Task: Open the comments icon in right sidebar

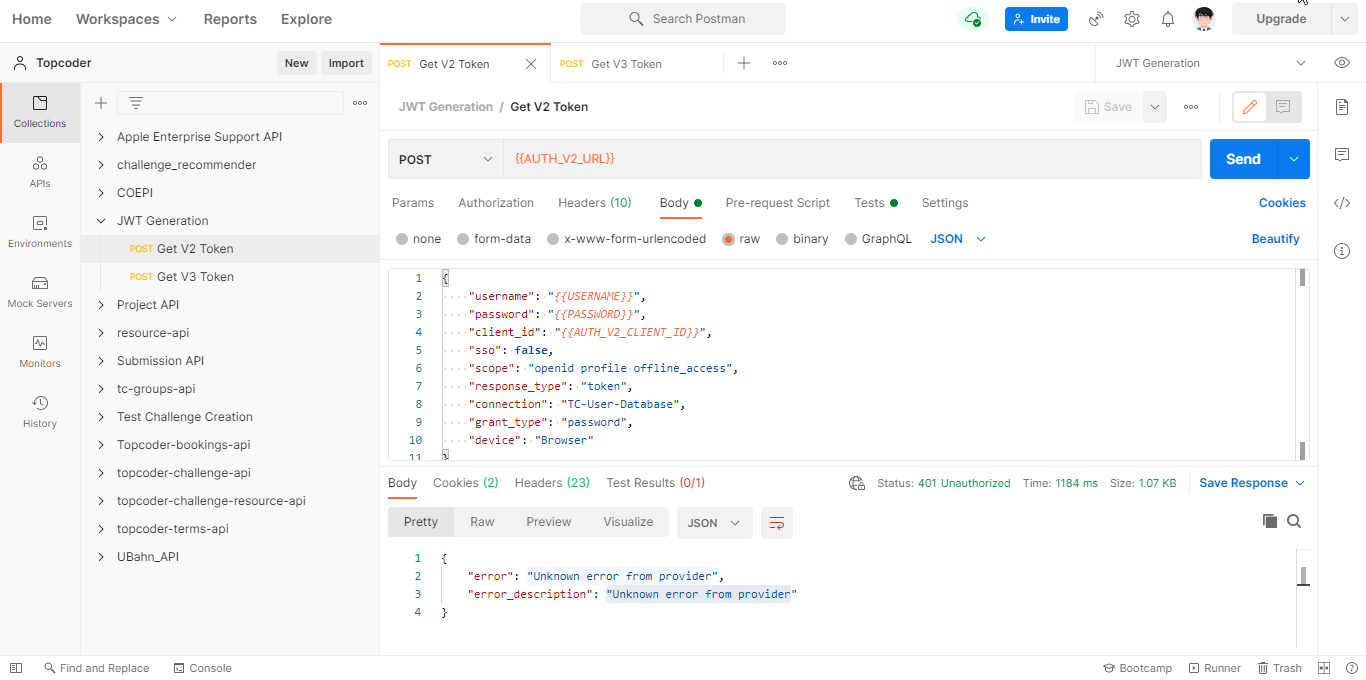Action: (x=1342, y=155)
